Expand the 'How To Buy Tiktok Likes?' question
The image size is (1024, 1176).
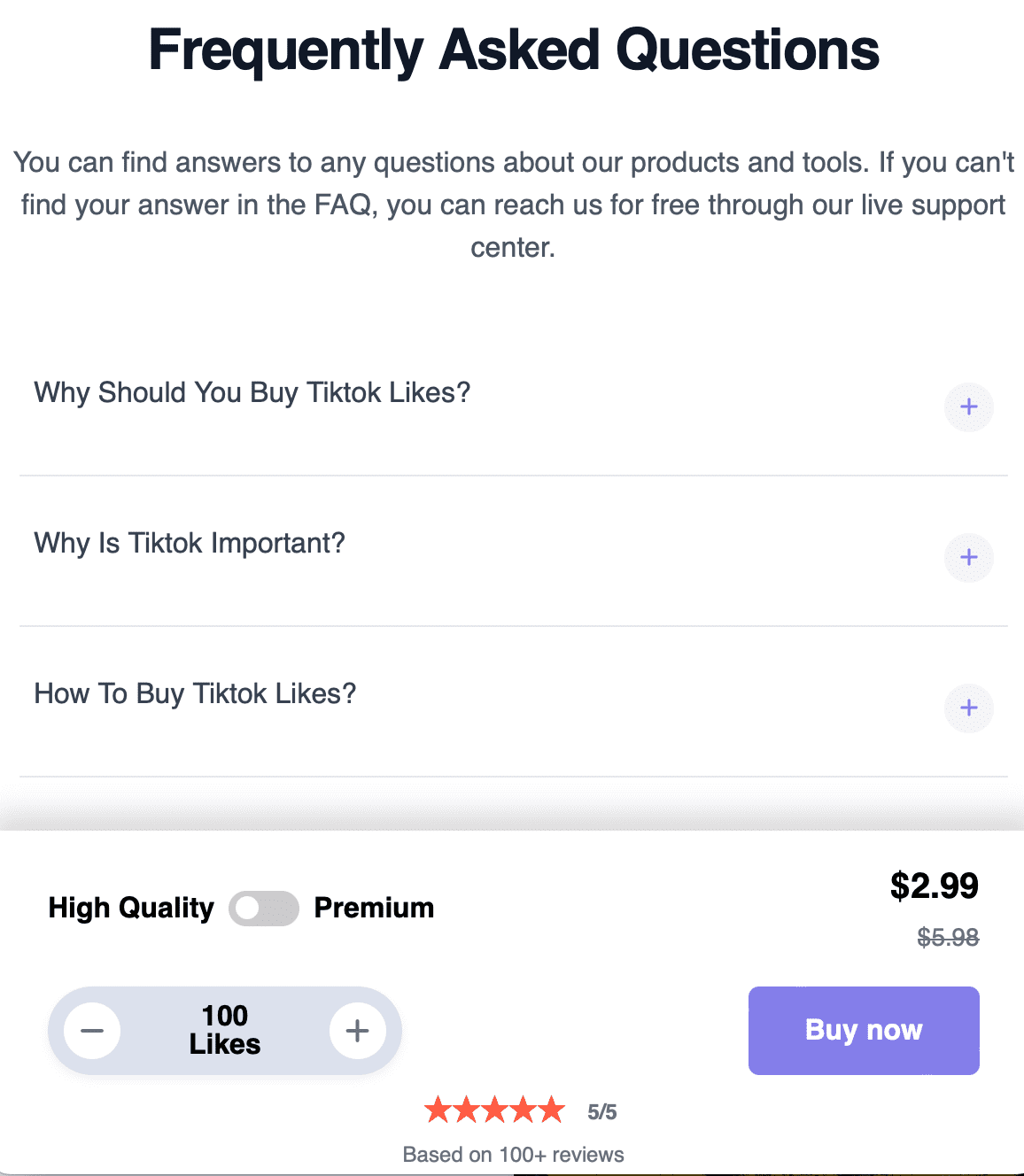coord(195,693)
